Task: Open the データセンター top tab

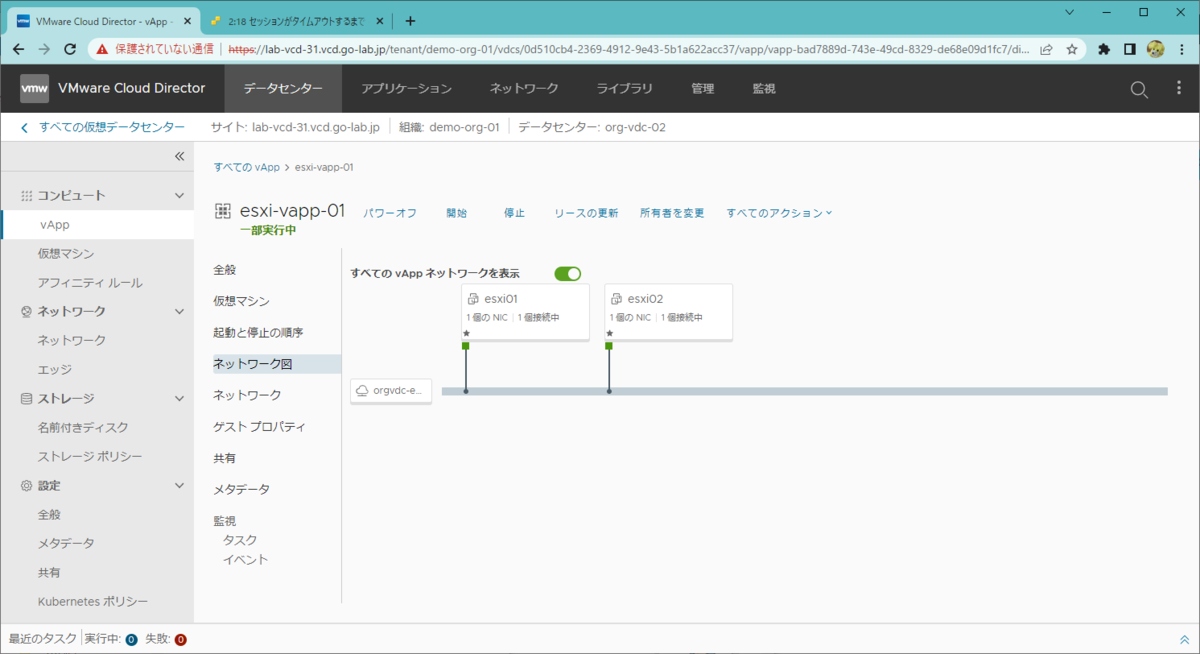Action: [283, 88]
